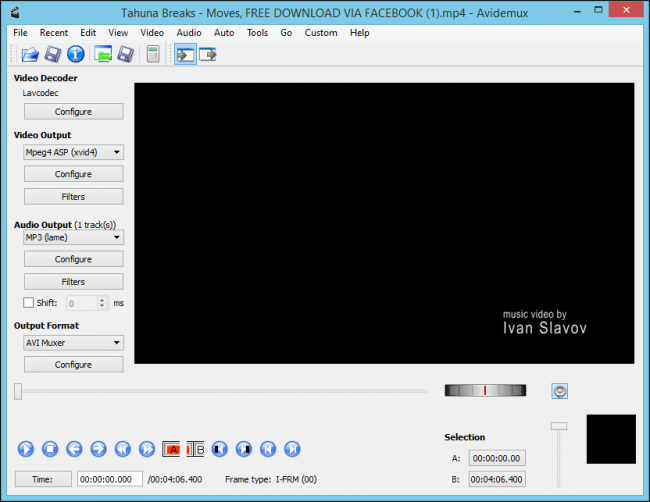Image resolution: width=650 pixels, height=502 pixels.
Task: Open the Video Output codec dropdown
Action: click(x=73, y=152)
